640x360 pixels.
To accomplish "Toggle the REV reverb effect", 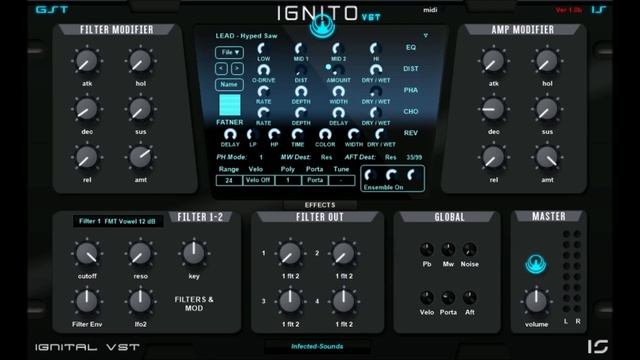I will point(411,133).
